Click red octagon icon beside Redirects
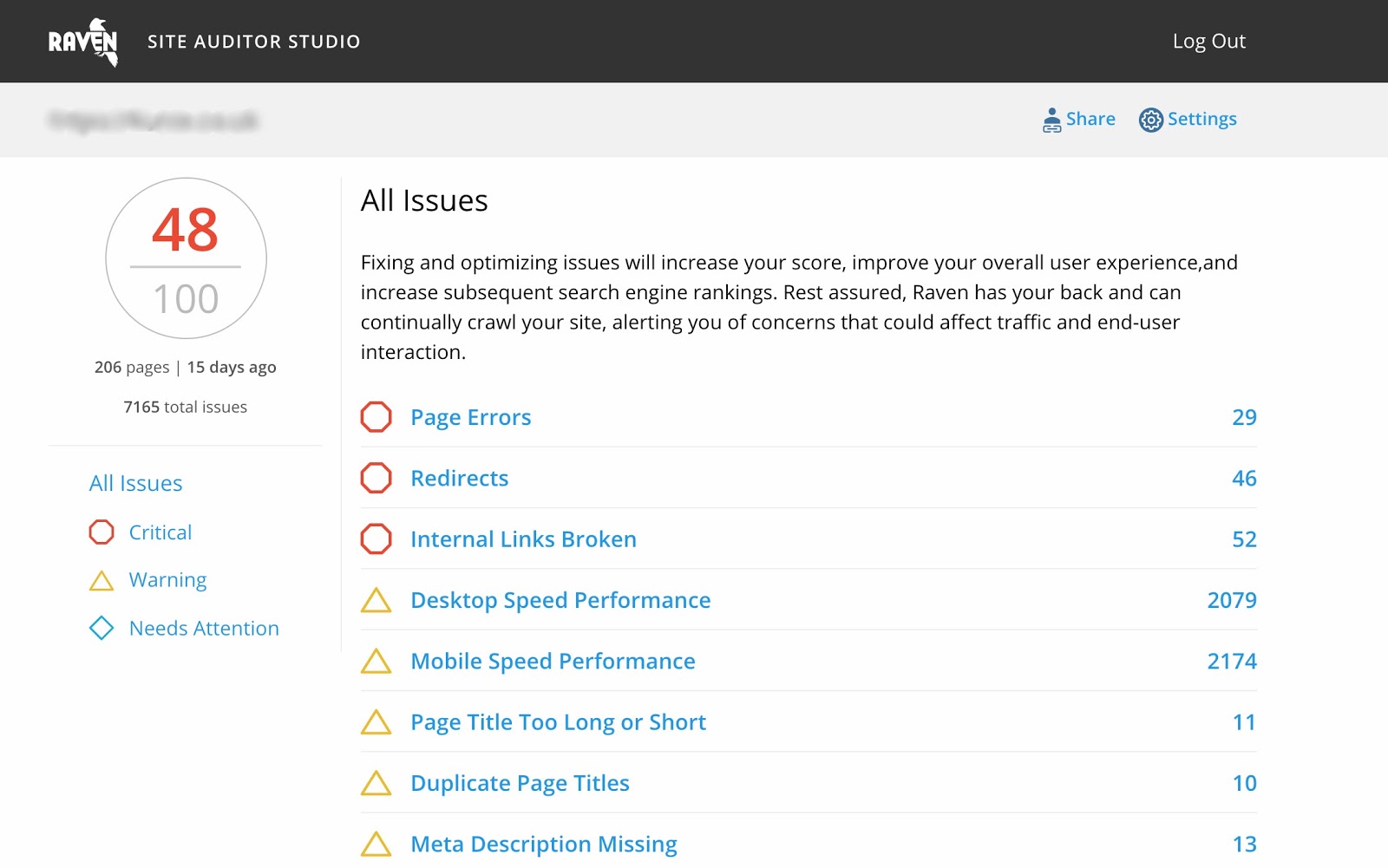Screen dimensions: 1388x868 [x=376, y=478]
